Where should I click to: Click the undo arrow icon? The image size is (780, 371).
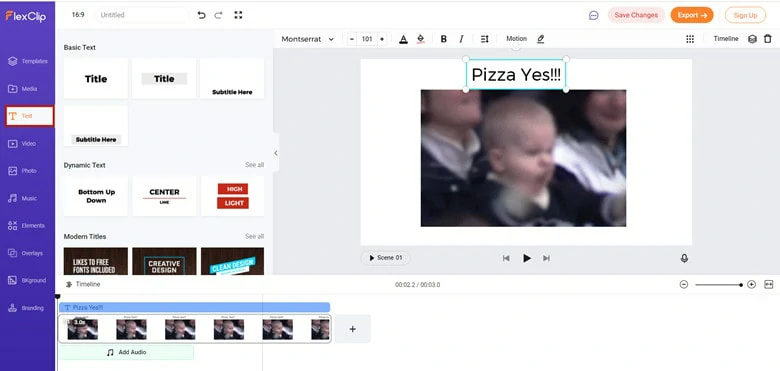(x=201, y=15)
